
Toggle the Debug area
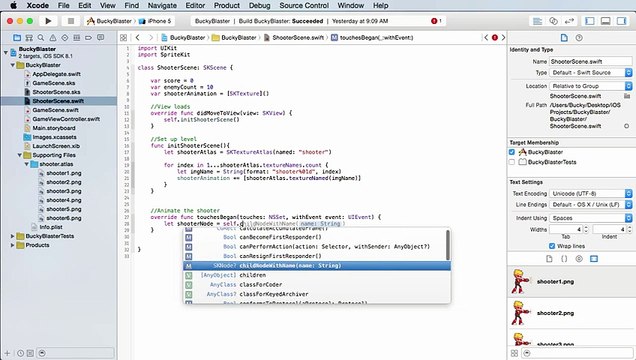tap(606, 21)
